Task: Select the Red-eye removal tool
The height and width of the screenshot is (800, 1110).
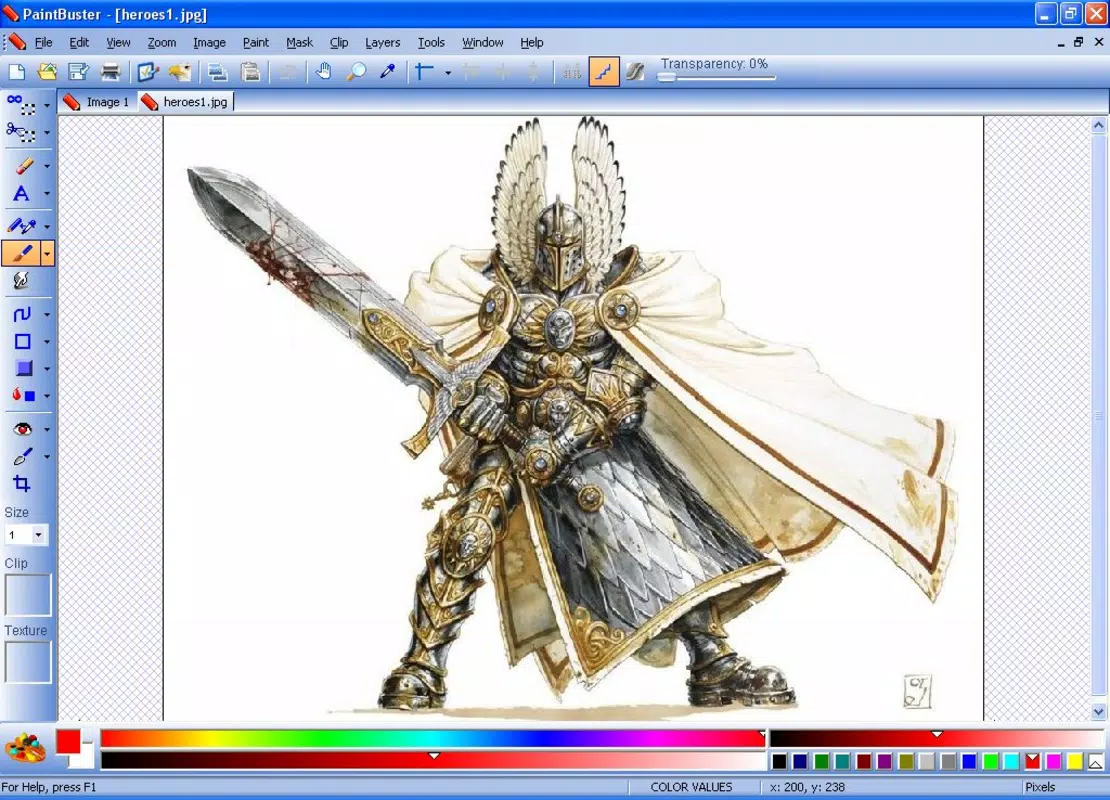Action: [22, 429]
